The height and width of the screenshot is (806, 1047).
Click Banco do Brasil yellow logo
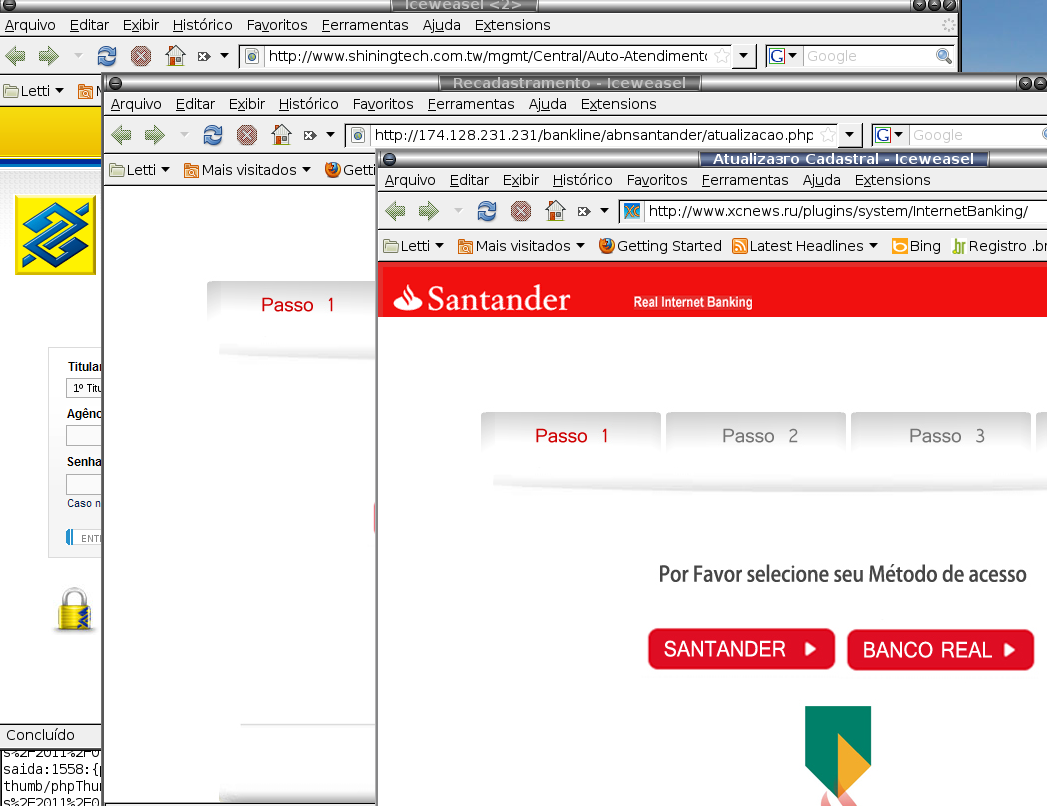click(55, 235)
